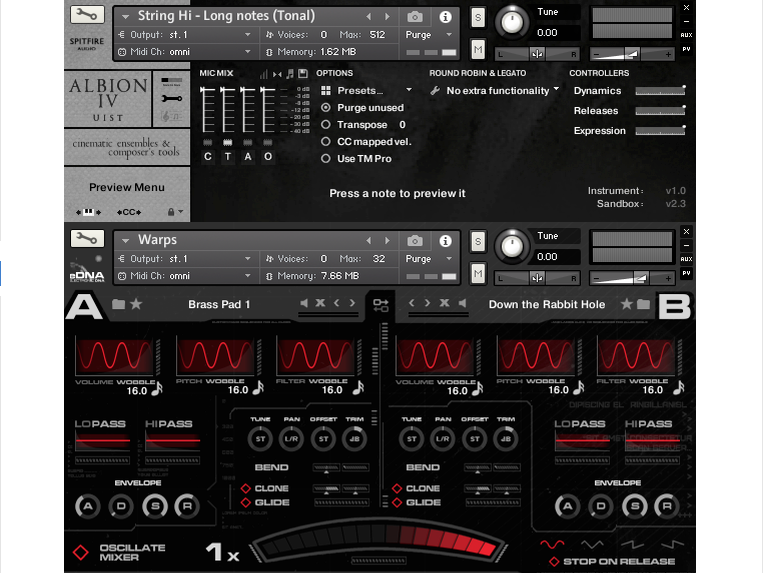Viewport: 763px width, 573px height.
Task: Clear sound A with X icon
Action: (320, 303)
